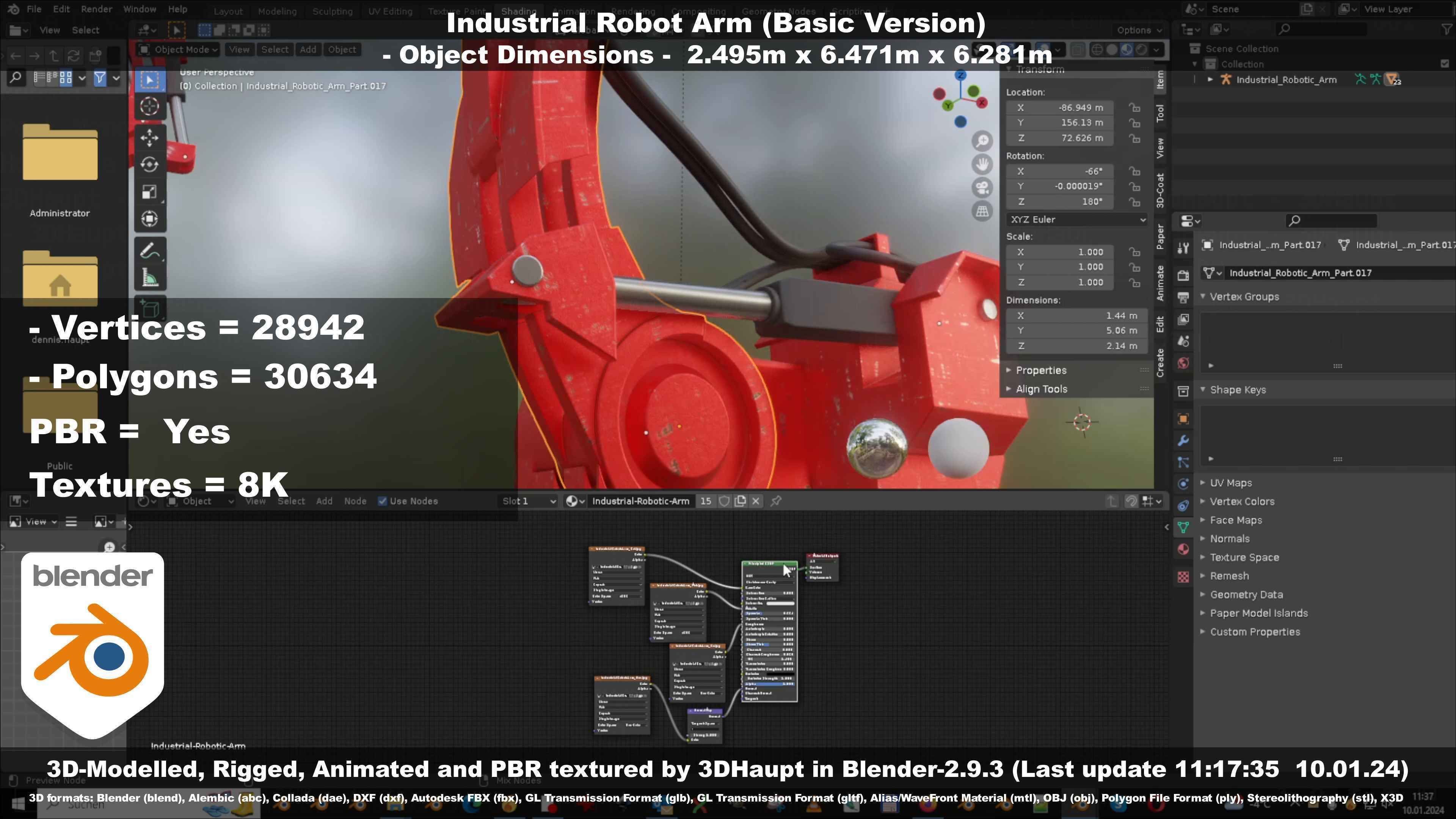Switch to the Modeling workspace tab
This screenshot has height=819, width=1456.
tap(277, 11)
